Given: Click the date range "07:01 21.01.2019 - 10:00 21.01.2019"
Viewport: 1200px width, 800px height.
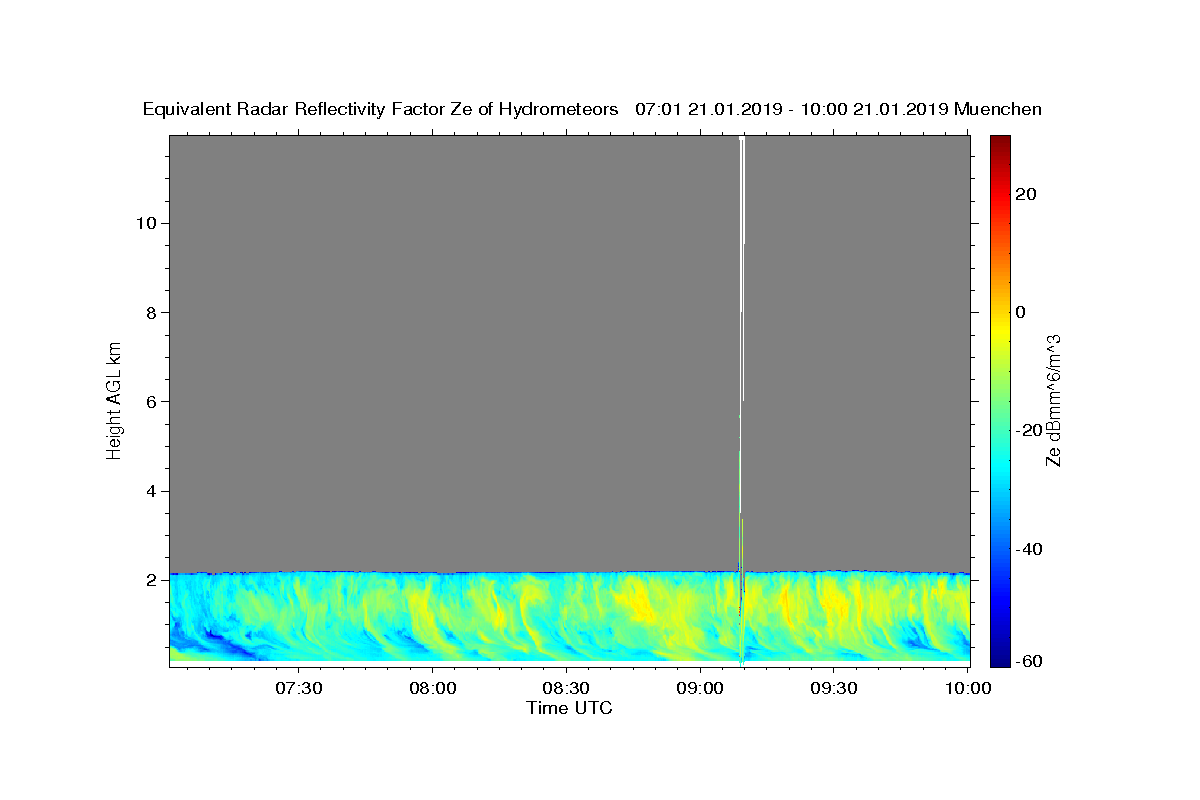Looking at the screenshot, I should tap(792, 109).
